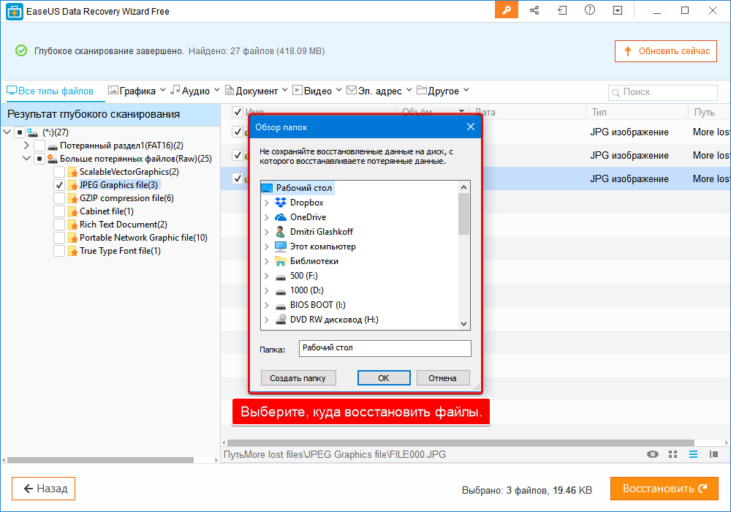Click OK in browse folder dialog
This screenshot has height=512, width=731.
[384, 378]
